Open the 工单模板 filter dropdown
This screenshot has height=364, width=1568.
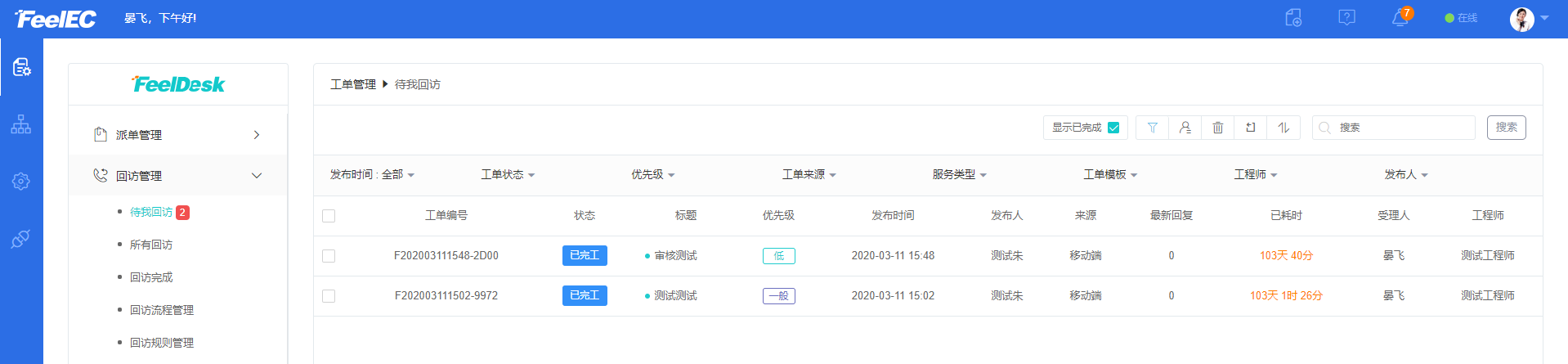coord(1110,174)
